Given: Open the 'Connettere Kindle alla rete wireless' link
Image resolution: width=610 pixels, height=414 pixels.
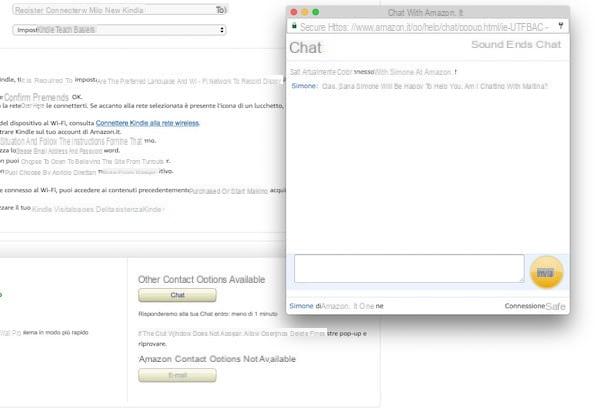Looking at the screenshot, I should click(147, 123).
